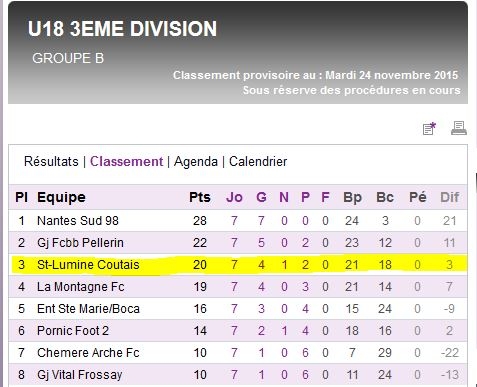
Task: Click the Pts column header
Action: point(200,197)
